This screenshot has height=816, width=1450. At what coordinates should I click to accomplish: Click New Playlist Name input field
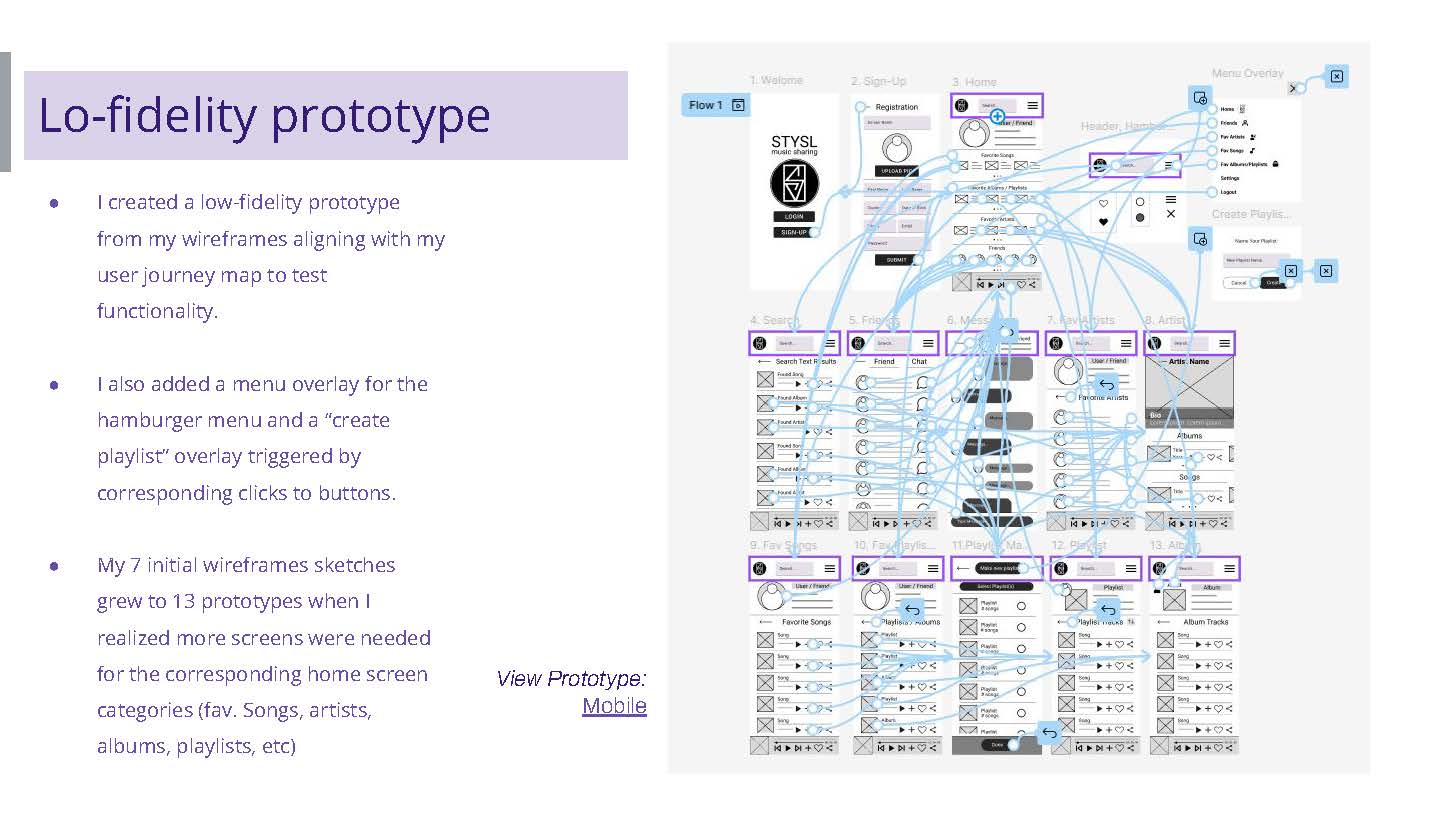[1256, 260]
